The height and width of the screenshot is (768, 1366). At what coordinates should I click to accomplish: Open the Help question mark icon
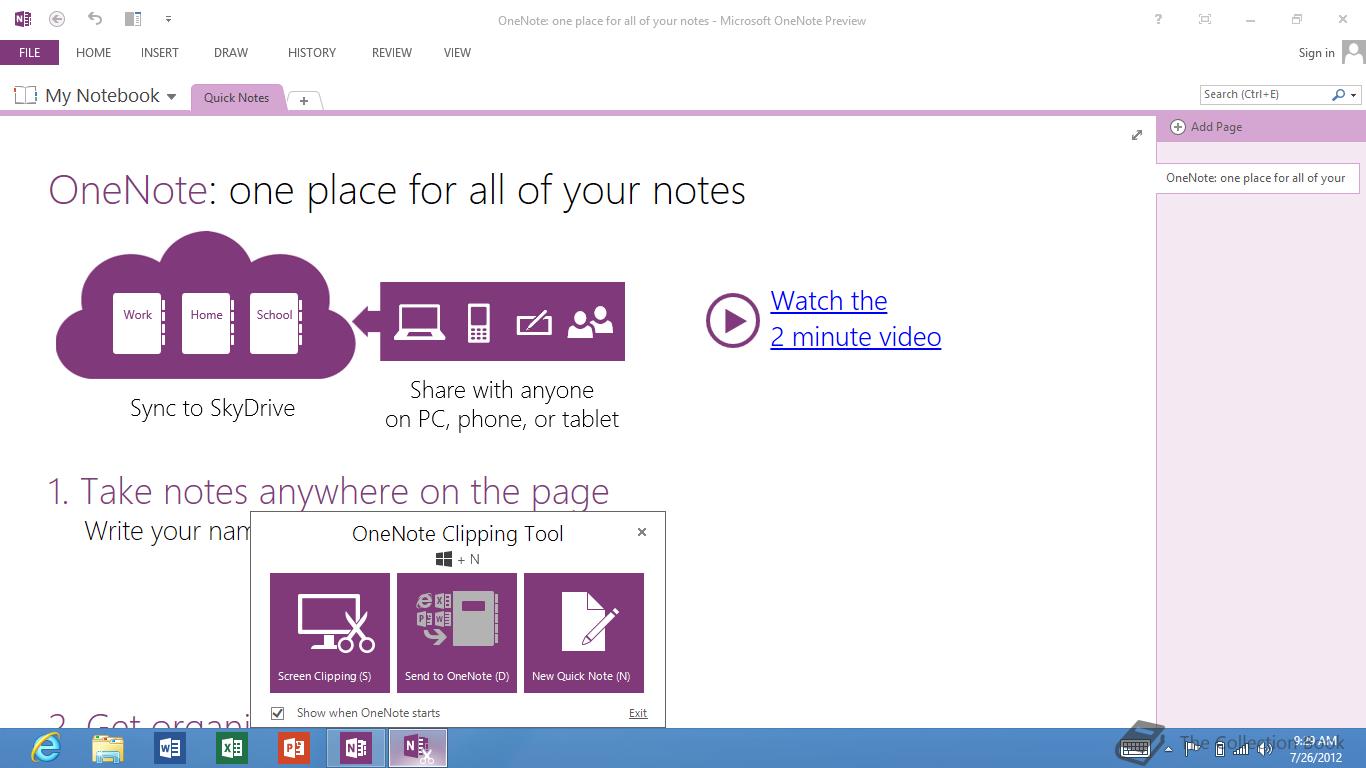tap(1158, 19)
